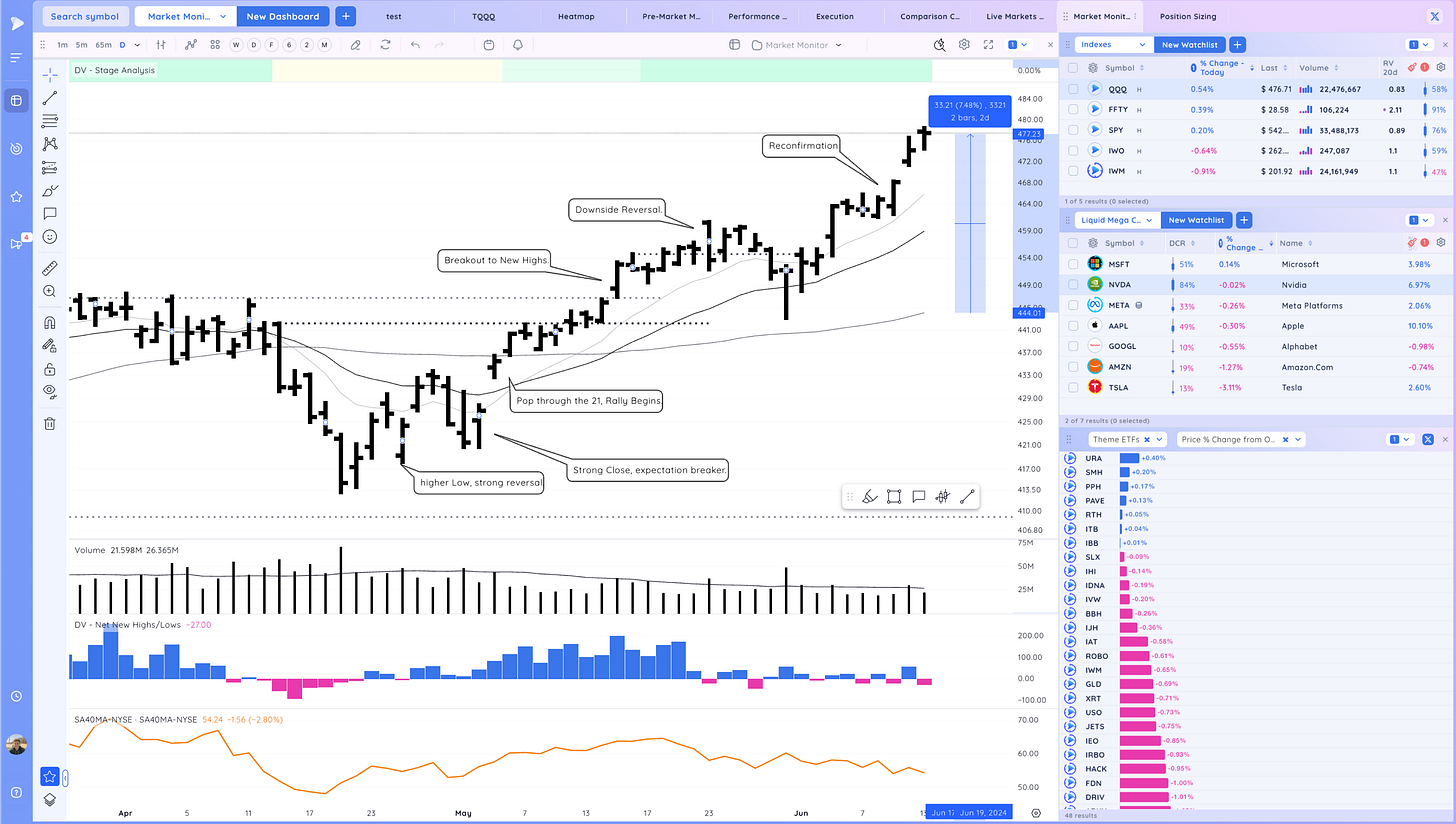
Task: Switch to the Heatmap tab
Action: pos(574,17)
